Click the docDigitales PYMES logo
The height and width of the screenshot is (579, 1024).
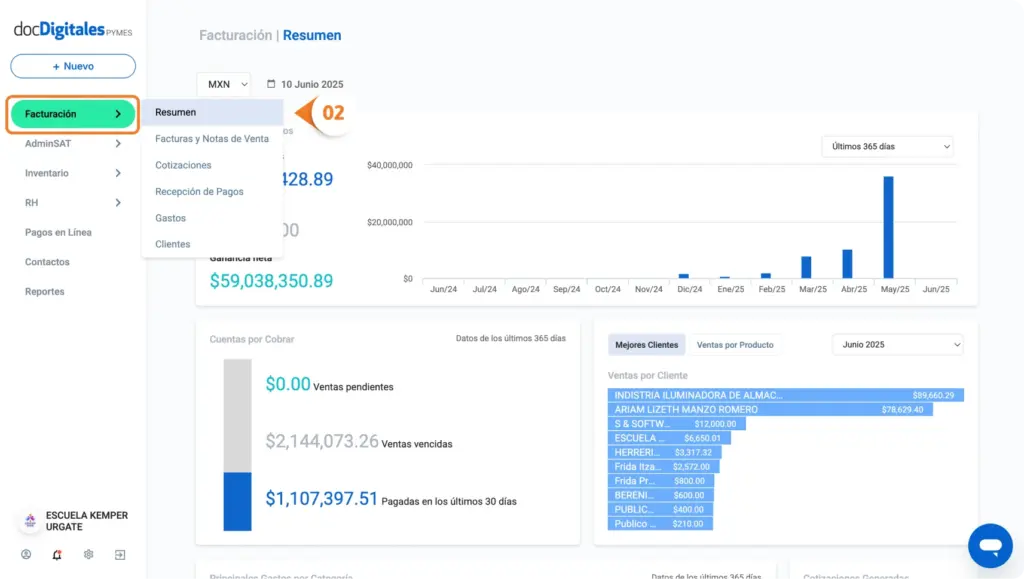click(72, 29)
